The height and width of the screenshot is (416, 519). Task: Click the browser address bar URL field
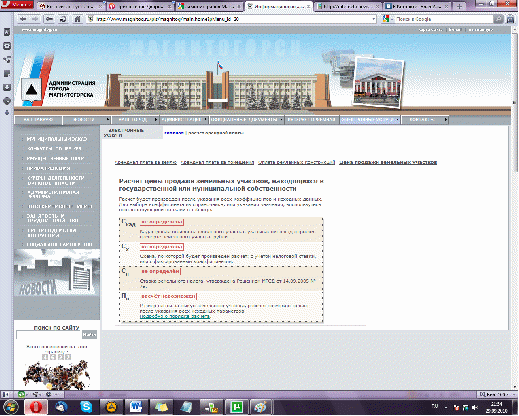[230, 19]
